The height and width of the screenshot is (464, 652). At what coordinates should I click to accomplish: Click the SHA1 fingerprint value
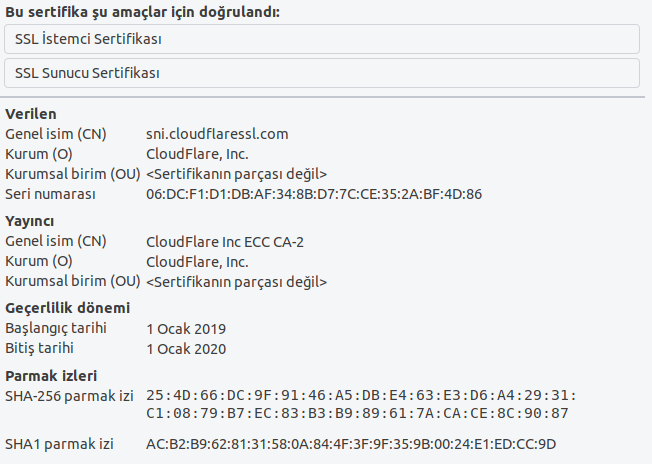pos(351,444)
